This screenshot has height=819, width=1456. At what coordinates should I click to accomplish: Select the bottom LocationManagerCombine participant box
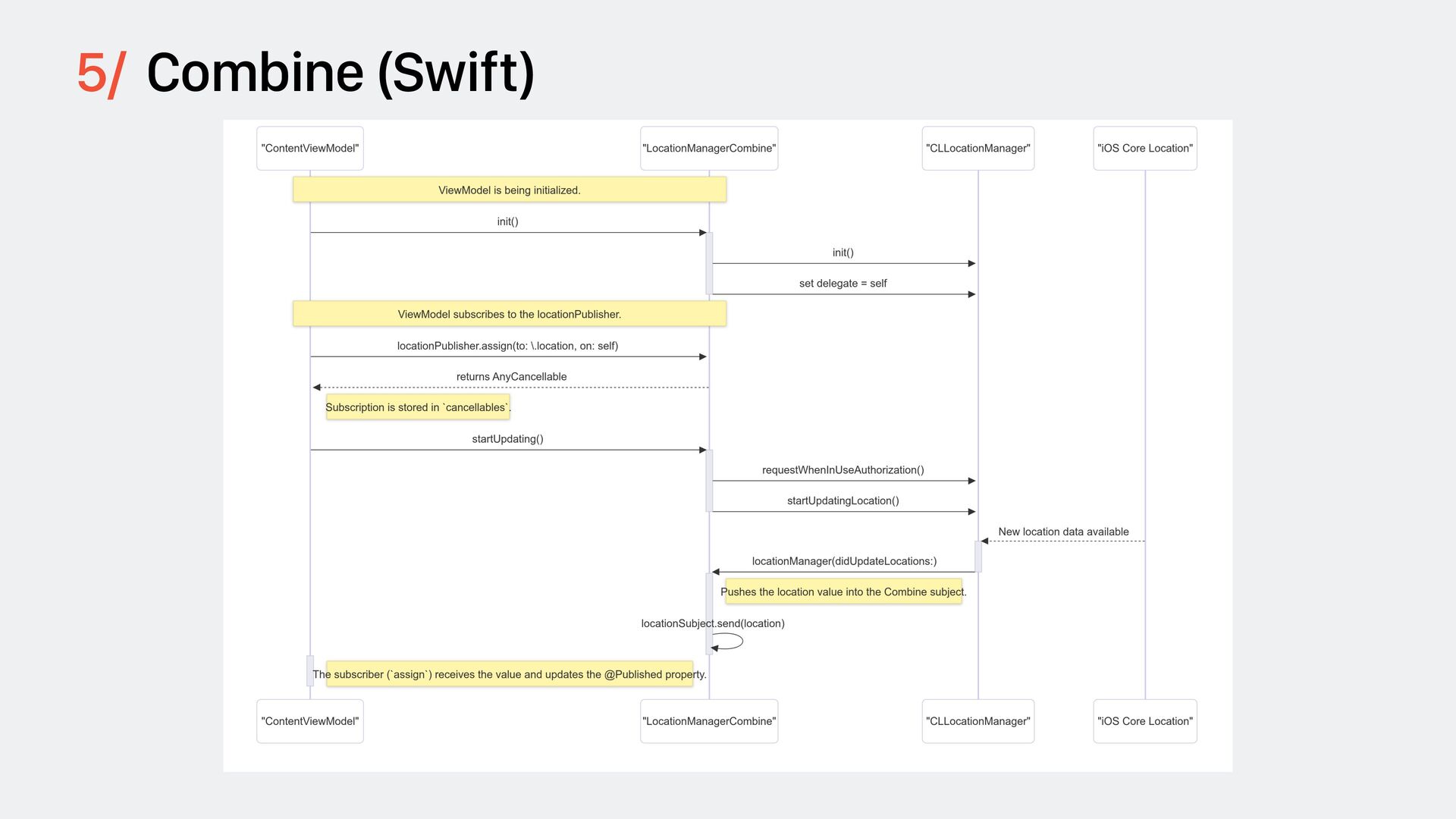708,721
